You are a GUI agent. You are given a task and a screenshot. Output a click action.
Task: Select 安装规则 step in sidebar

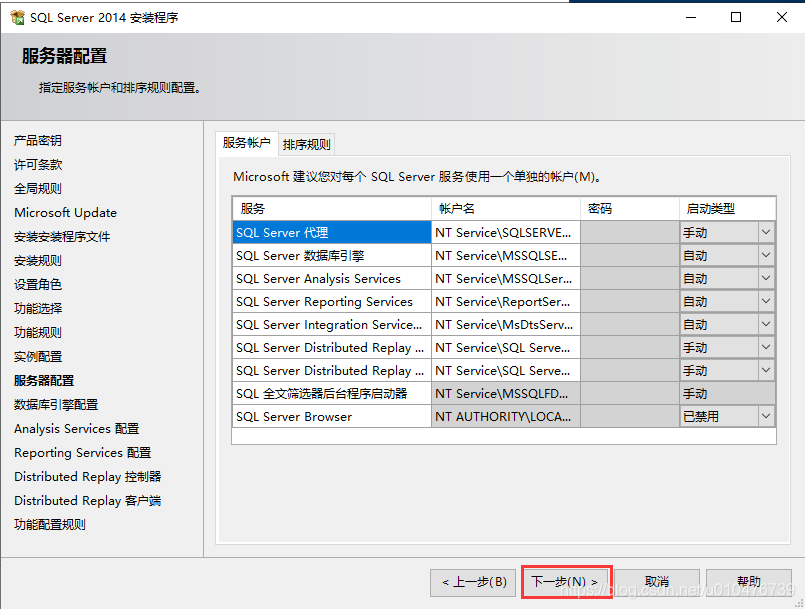click(x=38, y=261)
